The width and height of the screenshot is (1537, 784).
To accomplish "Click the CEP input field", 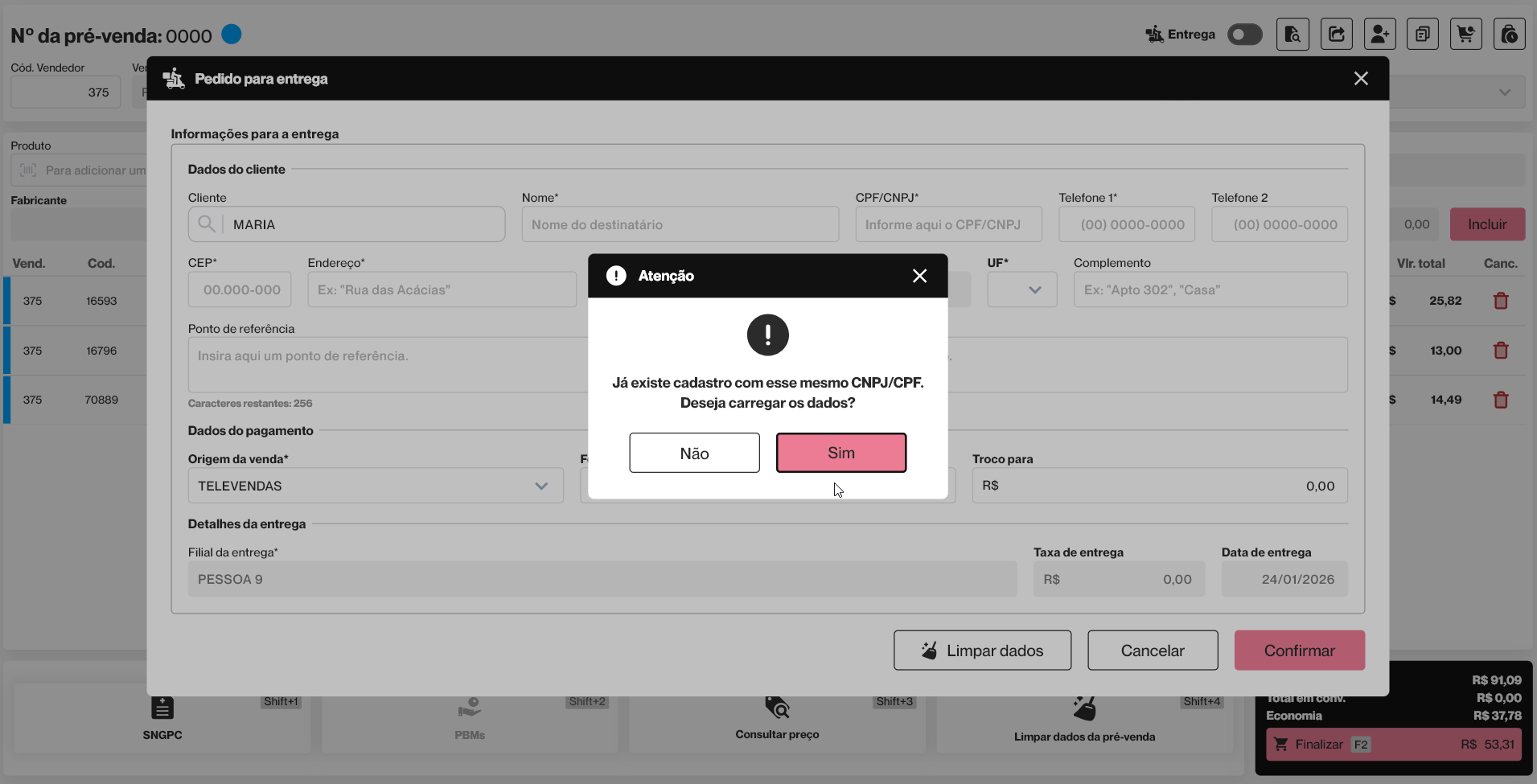I will tap(240, 289).
